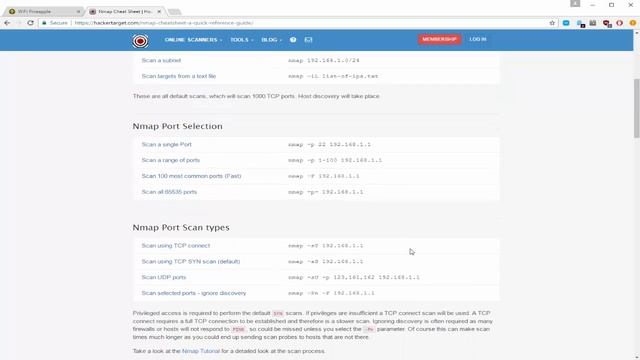640x360 pixels.
Task: Click the red circle Opera-style extension icon
Action: pyautogui.click(x=620, y=23)
